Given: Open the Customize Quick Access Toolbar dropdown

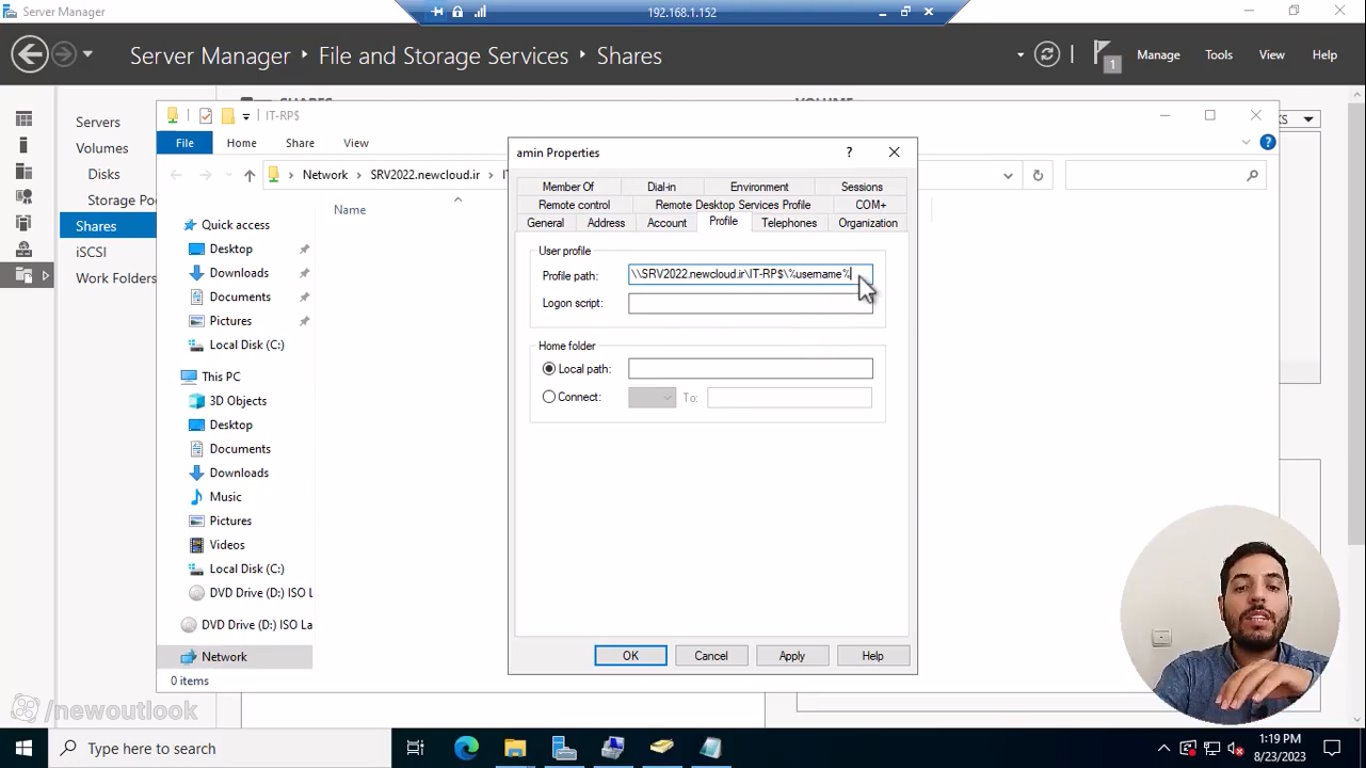Looking at the screenshot, I should [246, 116].
